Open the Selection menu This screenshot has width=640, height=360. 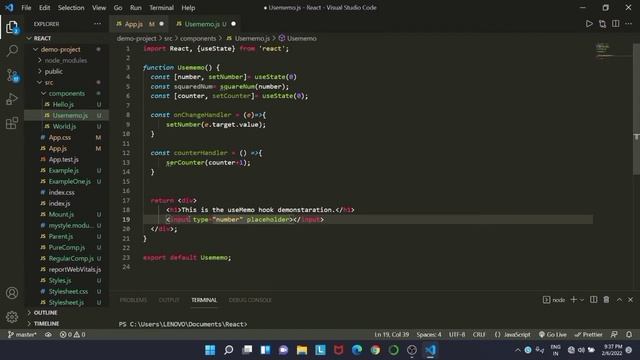pos(71,8)
